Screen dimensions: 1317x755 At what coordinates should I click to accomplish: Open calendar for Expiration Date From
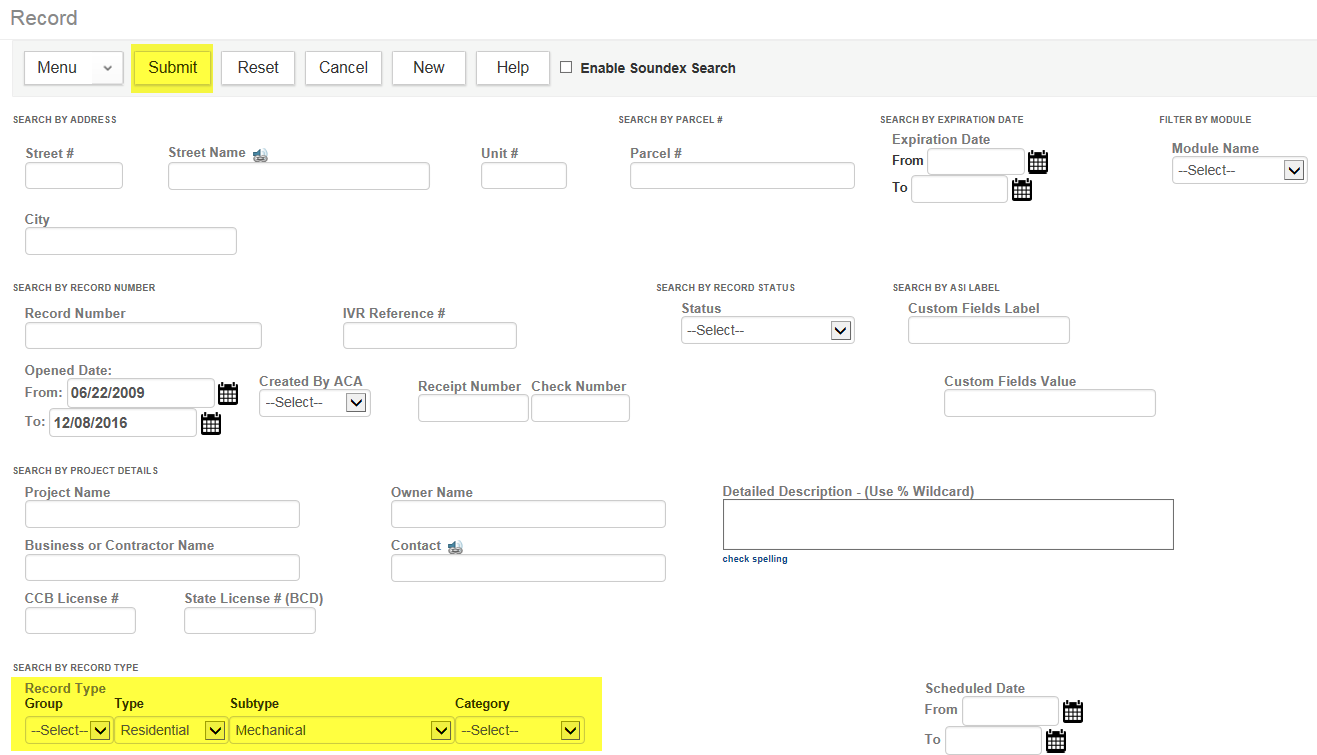tap(1038, 162)
